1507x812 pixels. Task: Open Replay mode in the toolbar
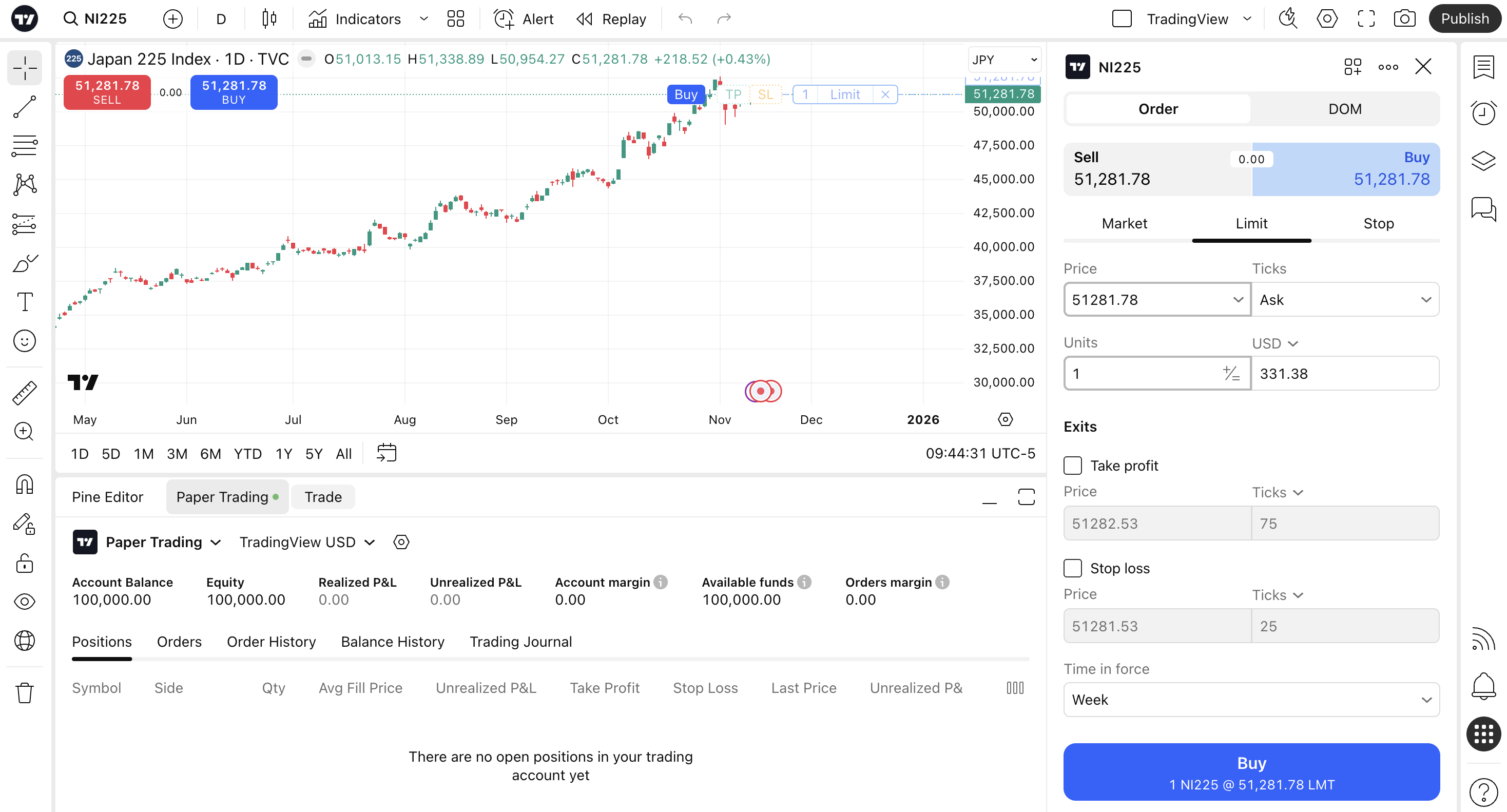pyautogui.click(x=611, y=18)
